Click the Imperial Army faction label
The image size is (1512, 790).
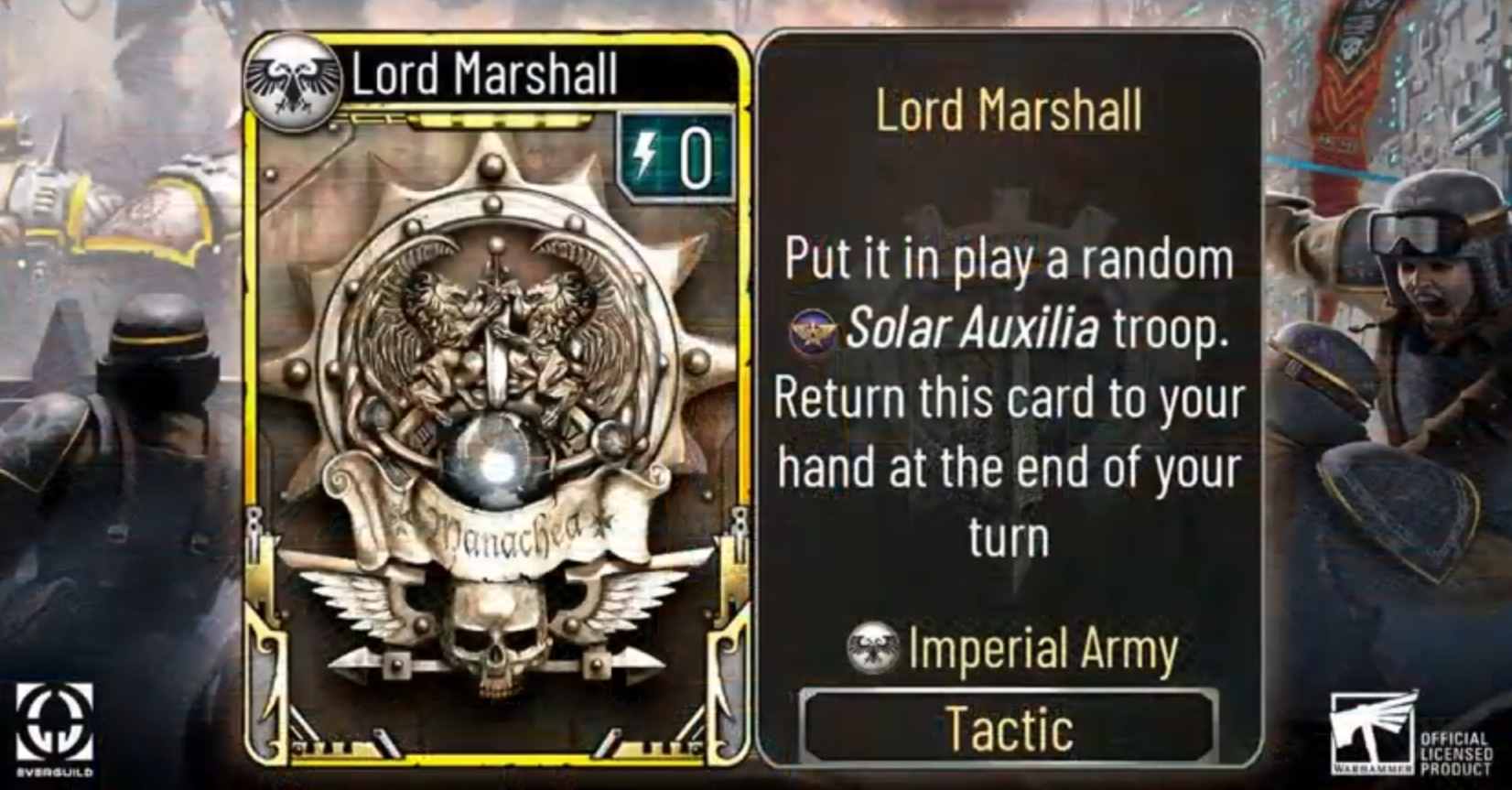[x=1043, y=649]
